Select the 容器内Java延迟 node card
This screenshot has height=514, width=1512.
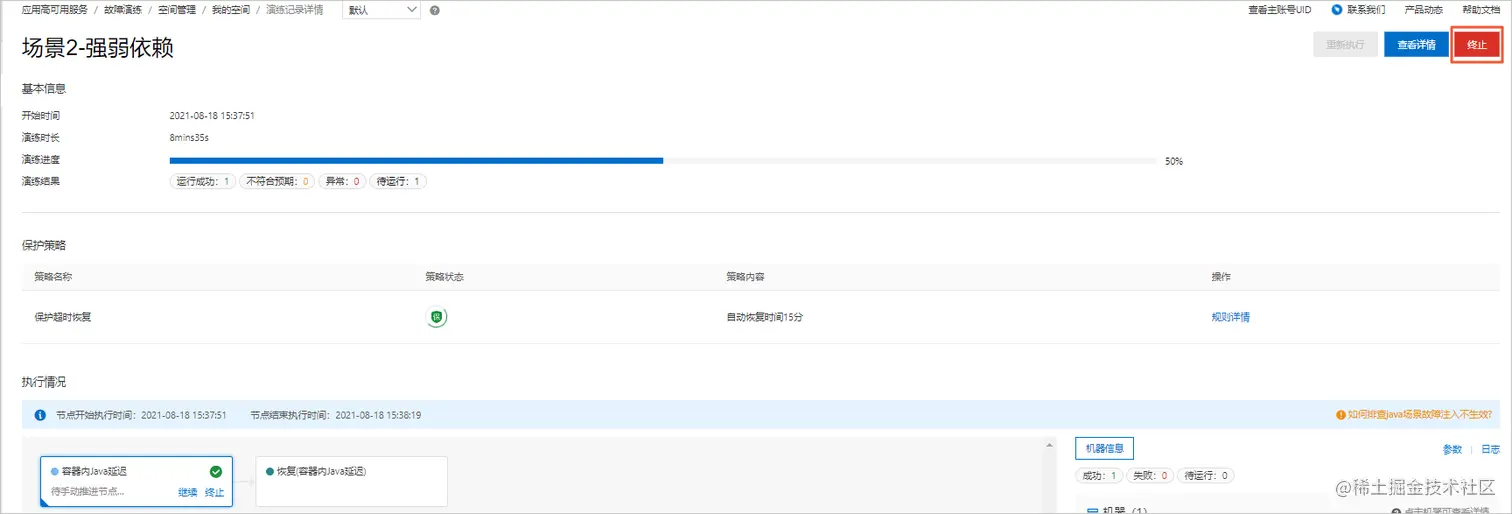coord(136,482)
